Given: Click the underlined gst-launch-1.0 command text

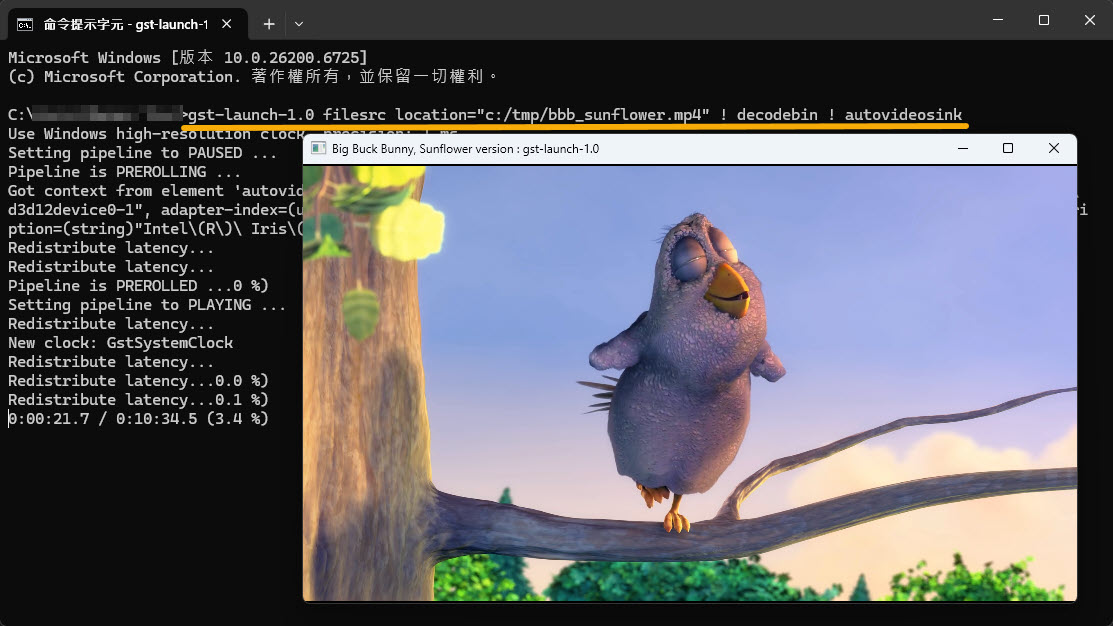Looking at the screenshot, I should tap(575, 115).
